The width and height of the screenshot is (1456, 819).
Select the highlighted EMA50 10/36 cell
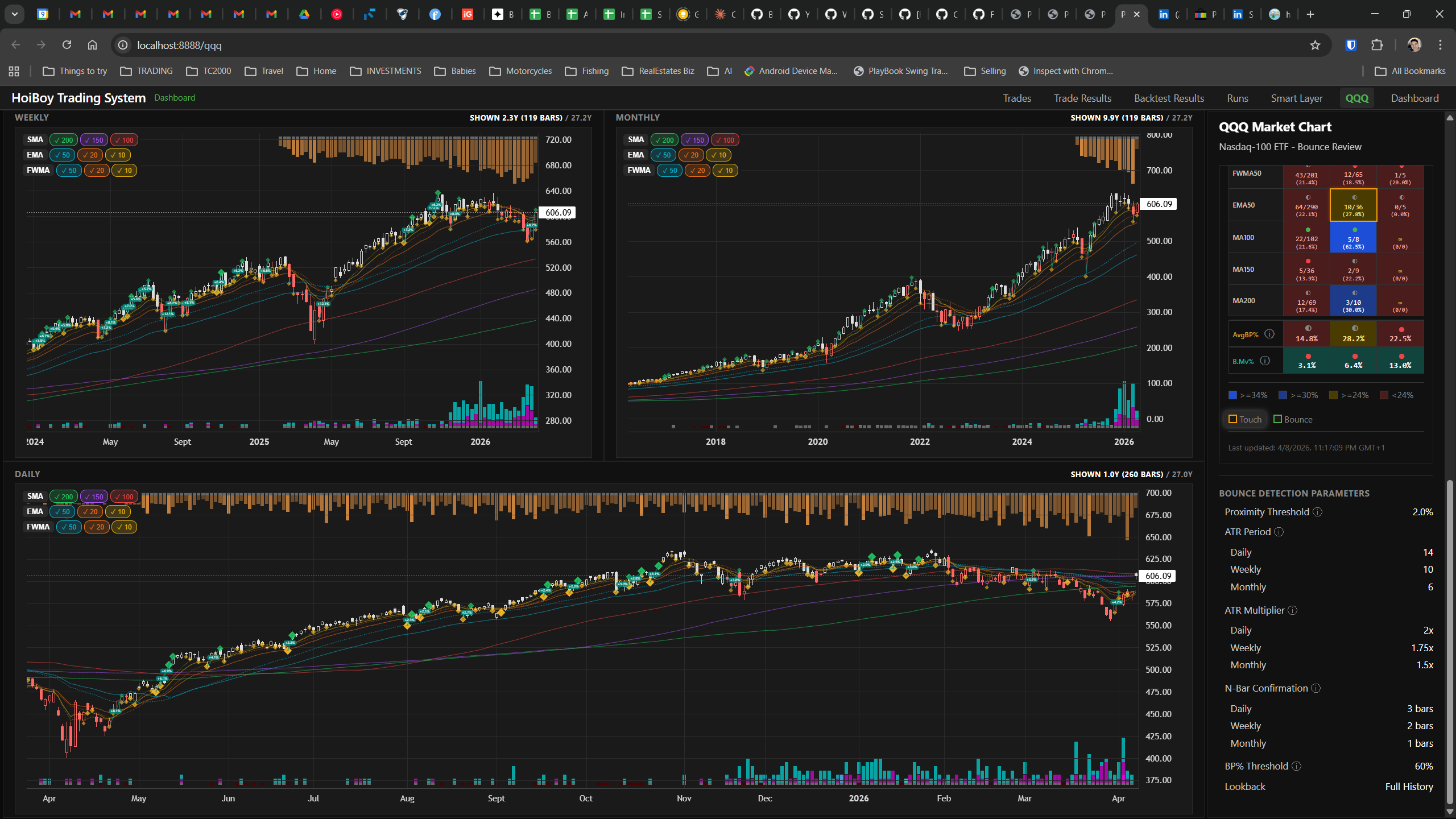(x=1353, y=205)
